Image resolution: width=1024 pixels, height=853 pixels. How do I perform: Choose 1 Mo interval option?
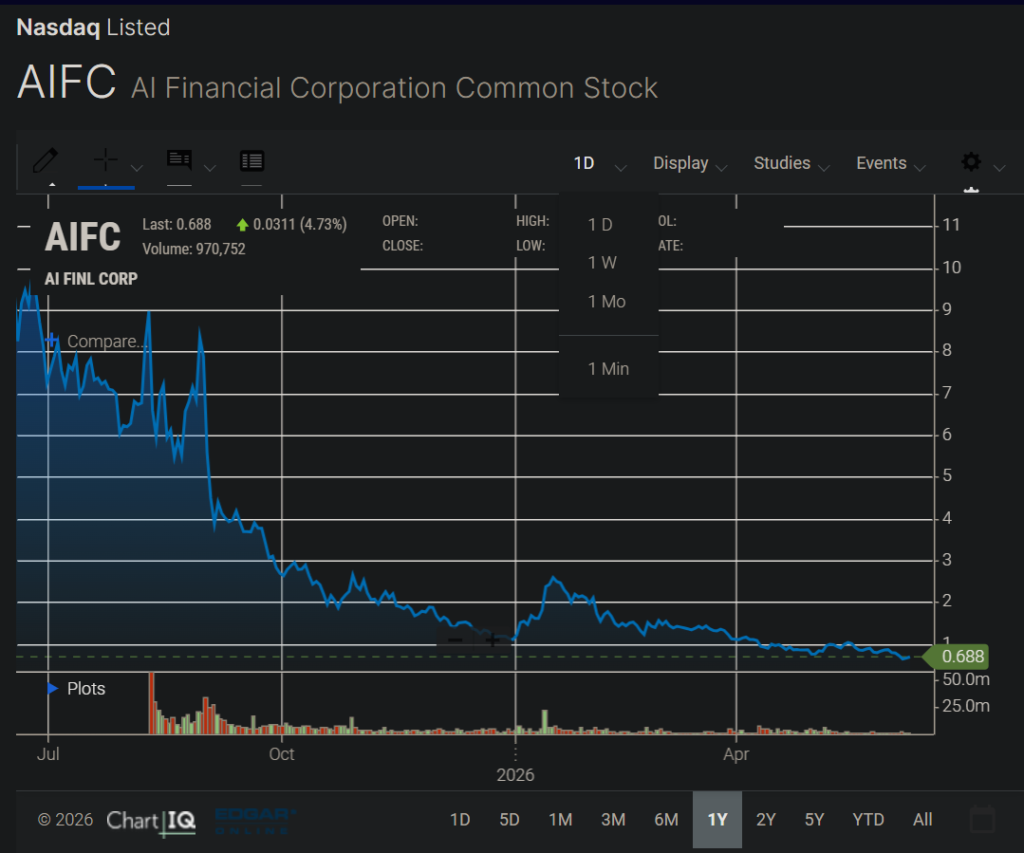pyautogui.click(x=608, y=301)
